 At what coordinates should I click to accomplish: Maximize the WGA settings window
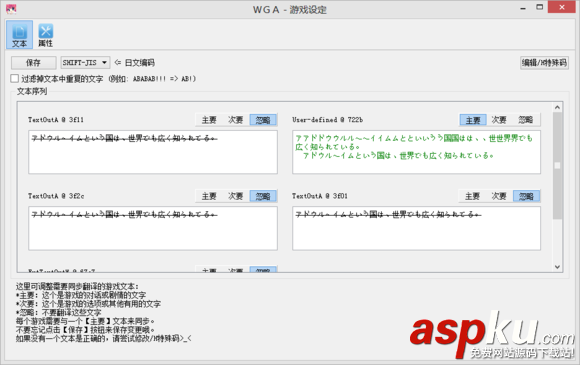[x=540, y=7]
